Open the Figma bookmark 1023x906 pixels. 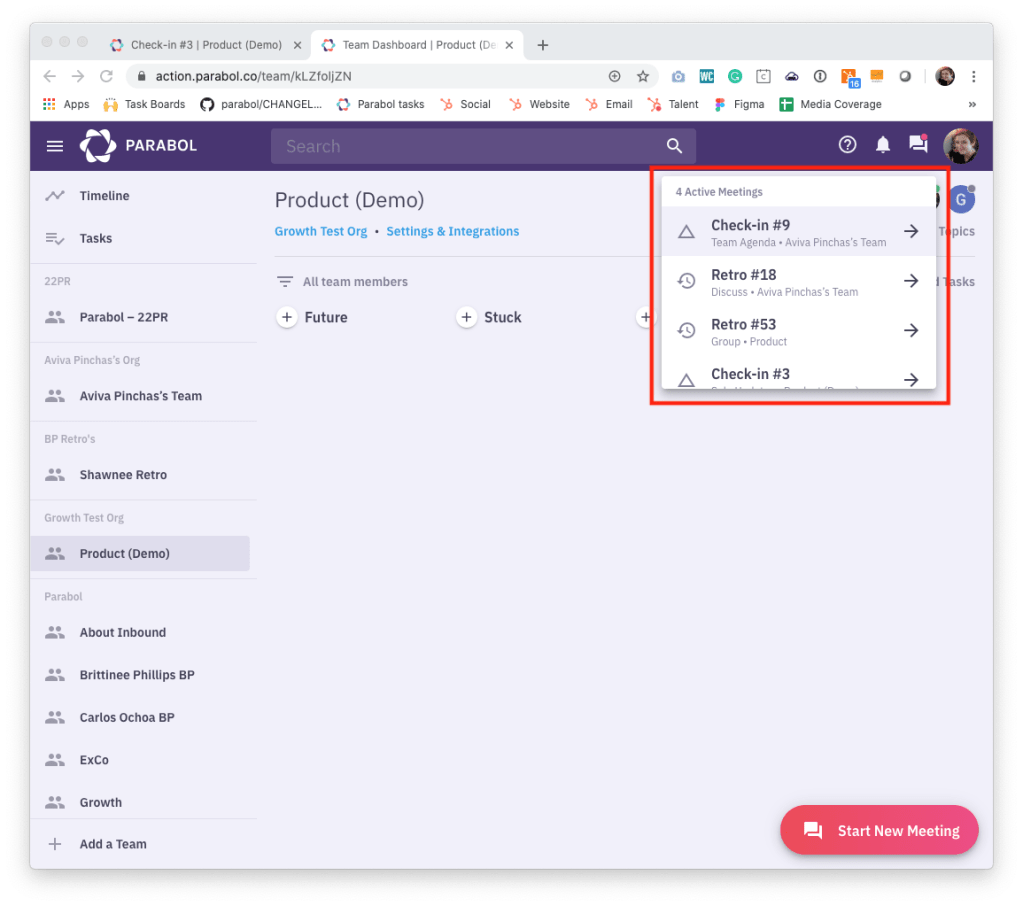(x=739, y=104)
